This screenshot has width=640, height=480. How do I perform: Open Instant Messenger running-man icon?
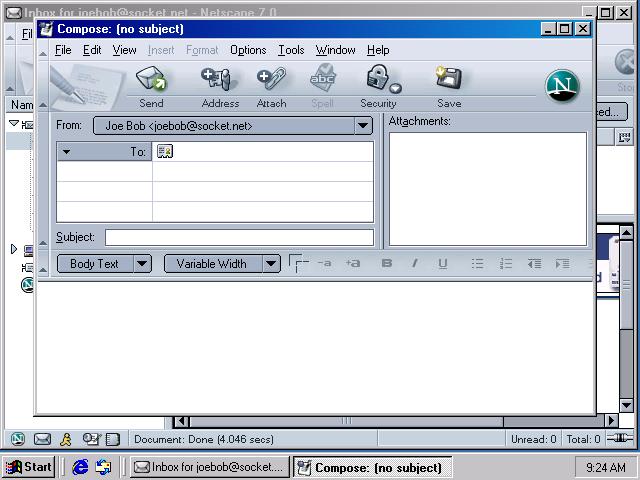point(66,439)
